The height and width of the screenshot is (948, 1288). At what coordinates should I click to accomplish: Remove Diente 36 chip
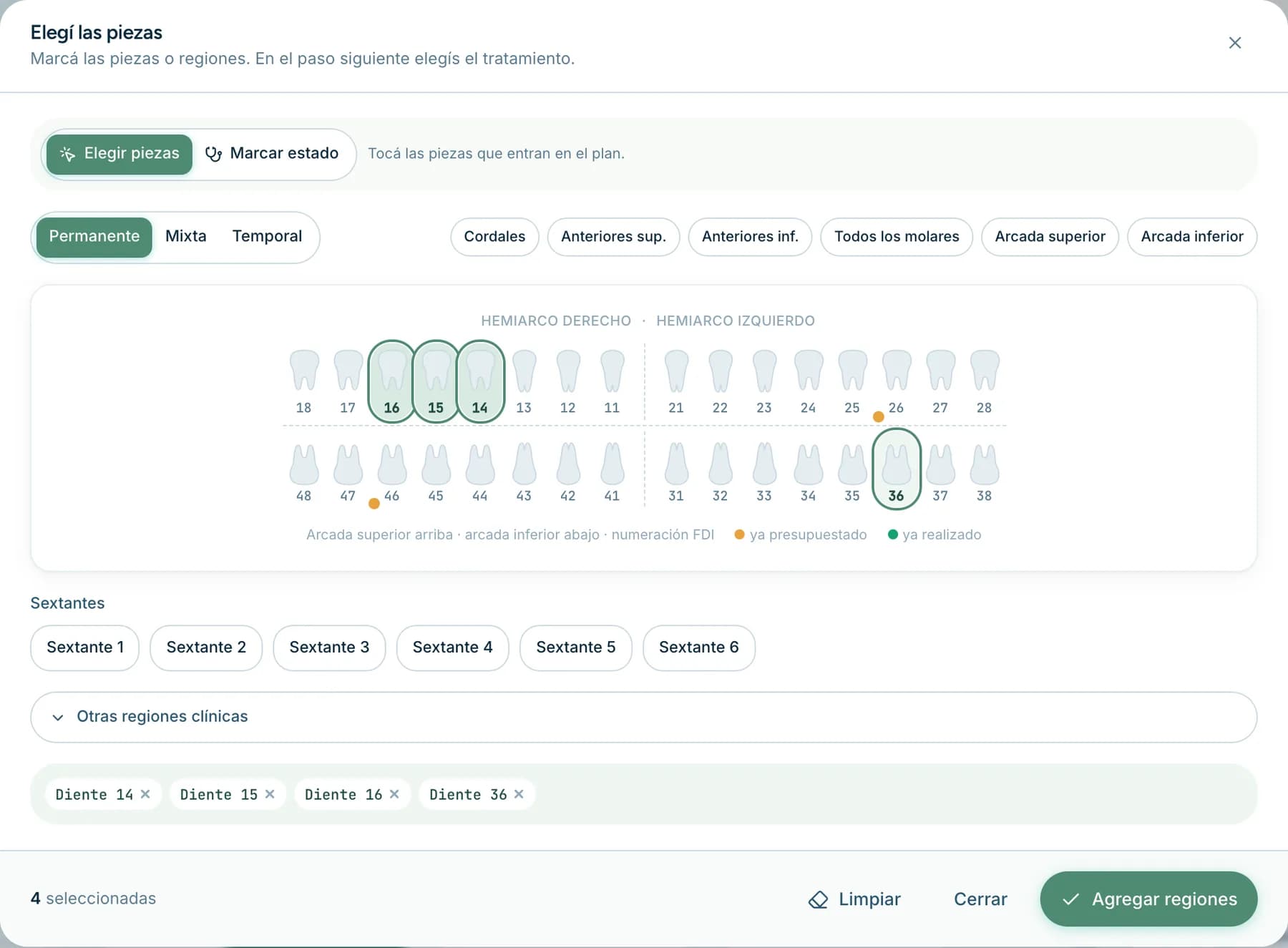pos(519,794)
